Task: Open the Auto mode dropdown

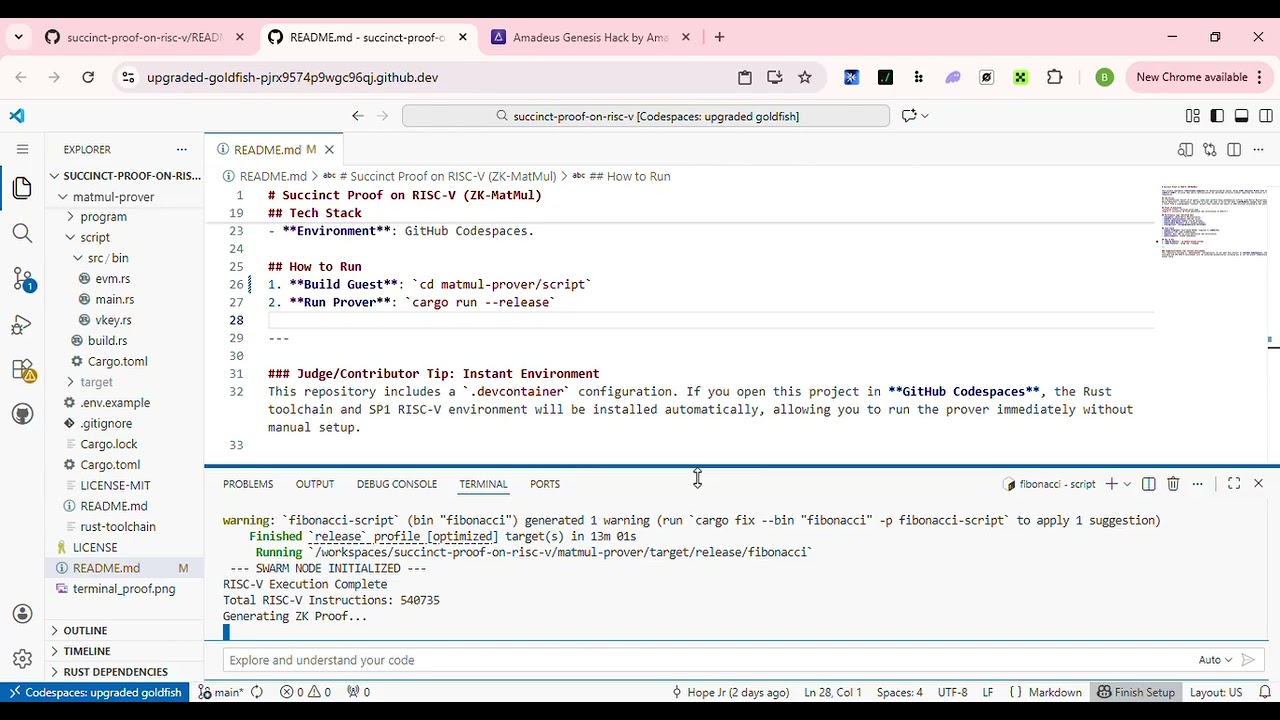Action: [x=1215, y=660]
